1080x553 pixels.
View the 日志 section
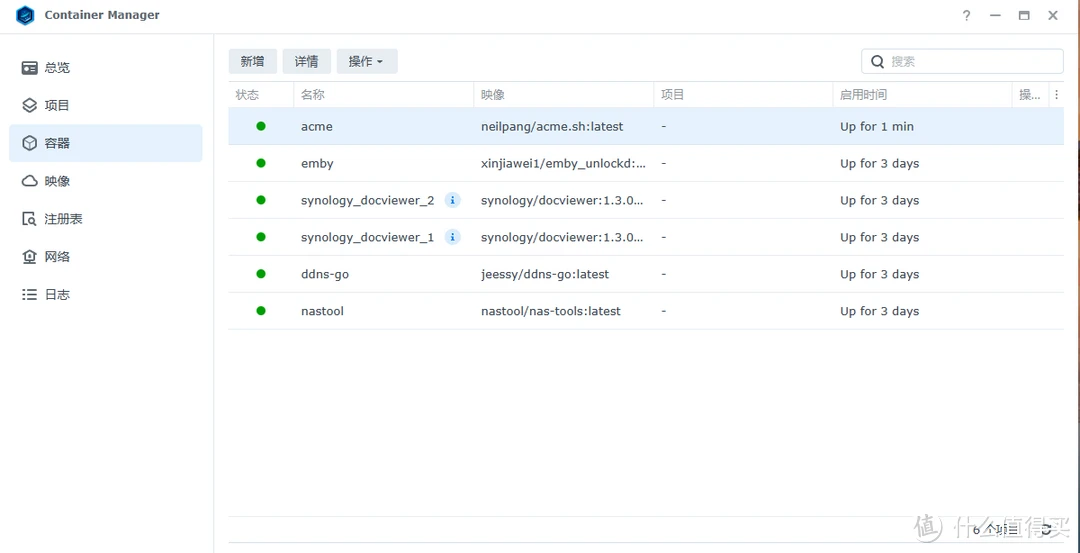click(x=105, y=295)
